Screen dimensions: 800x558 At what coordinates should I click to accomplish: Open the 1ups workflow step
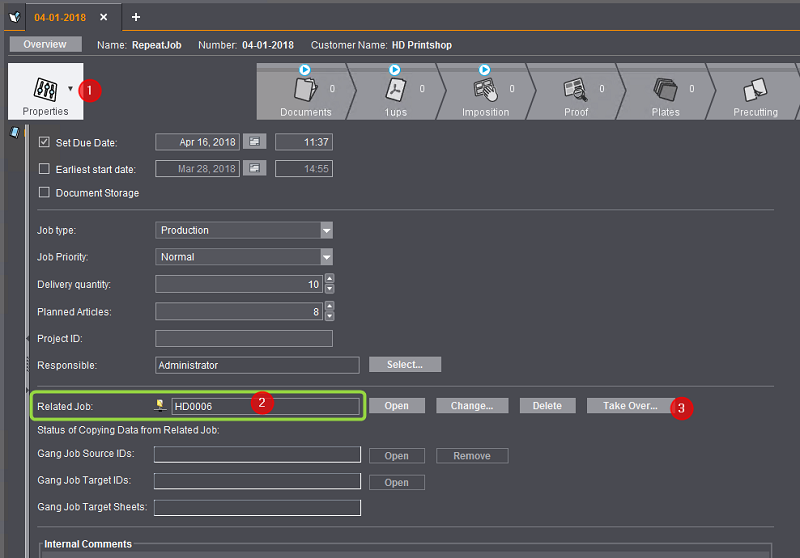click(395, 93)
